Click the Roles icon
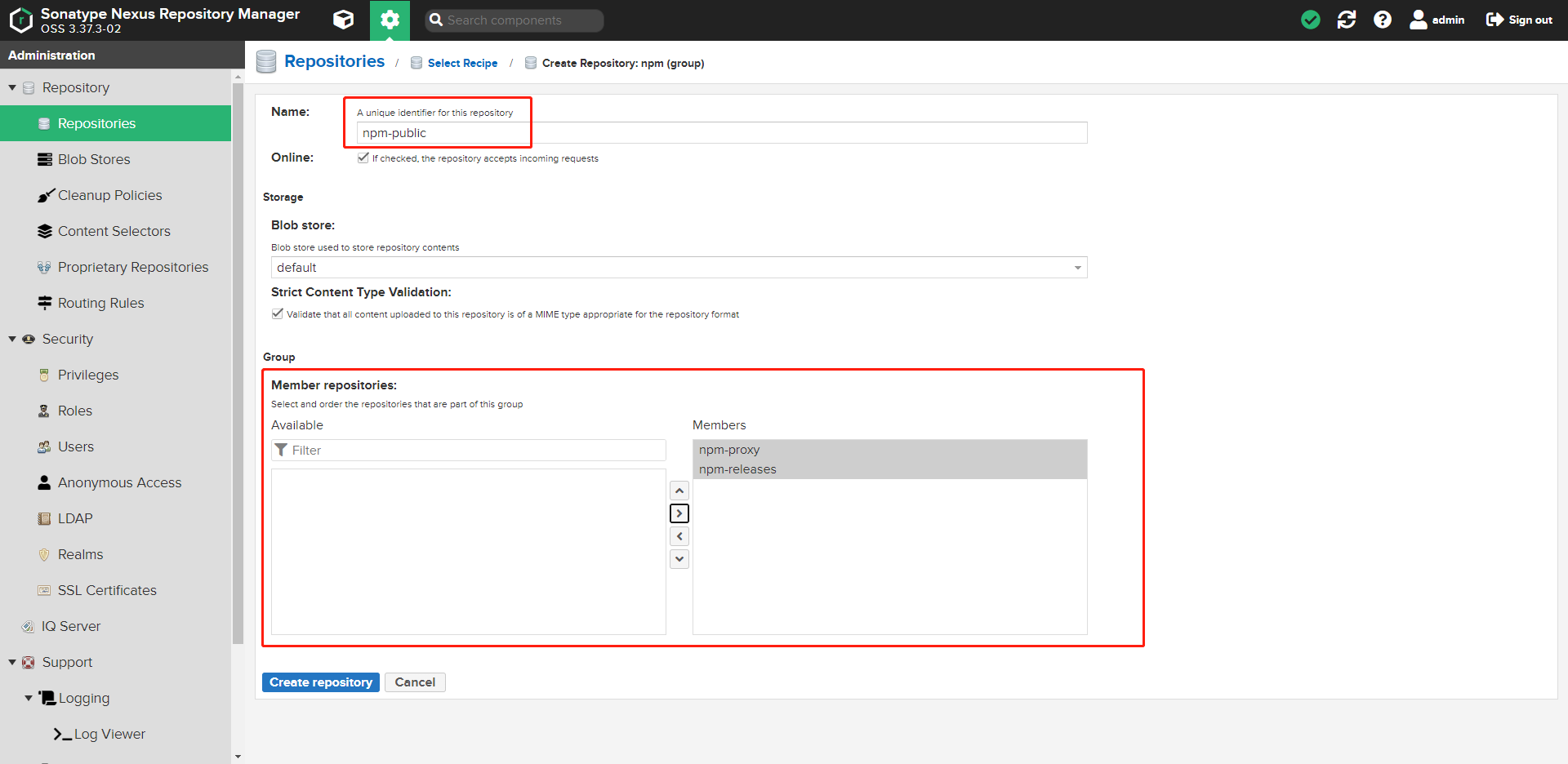The width and height of the screenshot is (1568, 764). point(44,411)
